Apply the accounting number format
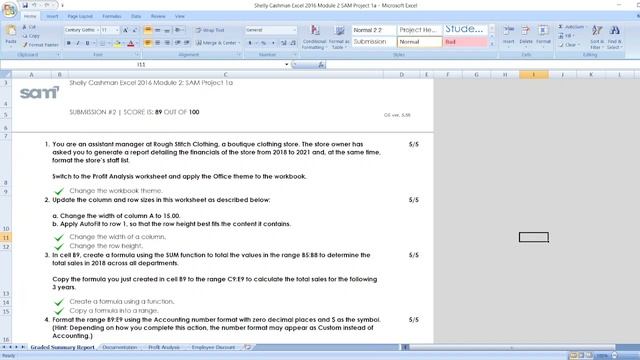Viewport: 640px width, 360px height. pyautogui.click(x=250, y=43)
